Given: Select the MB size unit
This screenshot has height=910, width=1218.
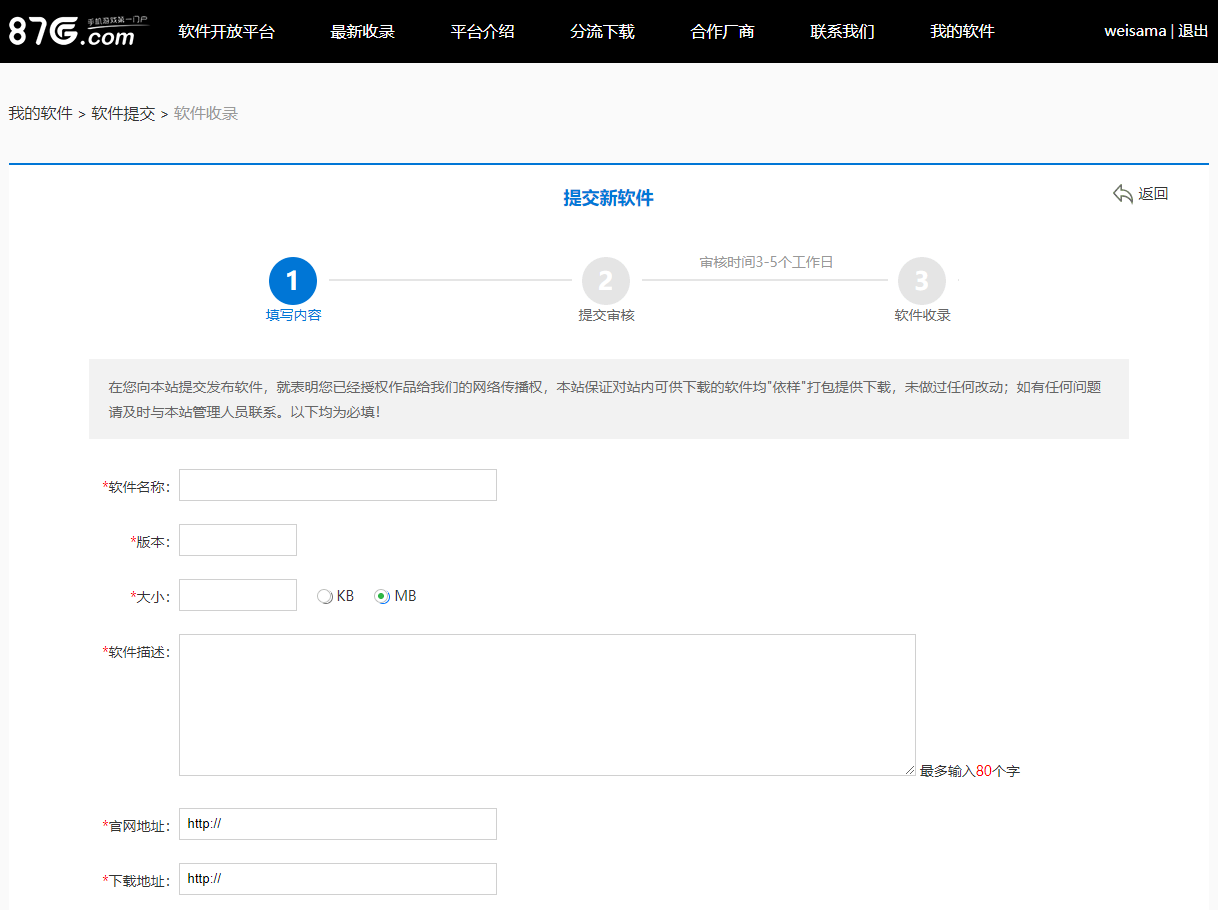Looking at the screenshot, I should 382,596.
